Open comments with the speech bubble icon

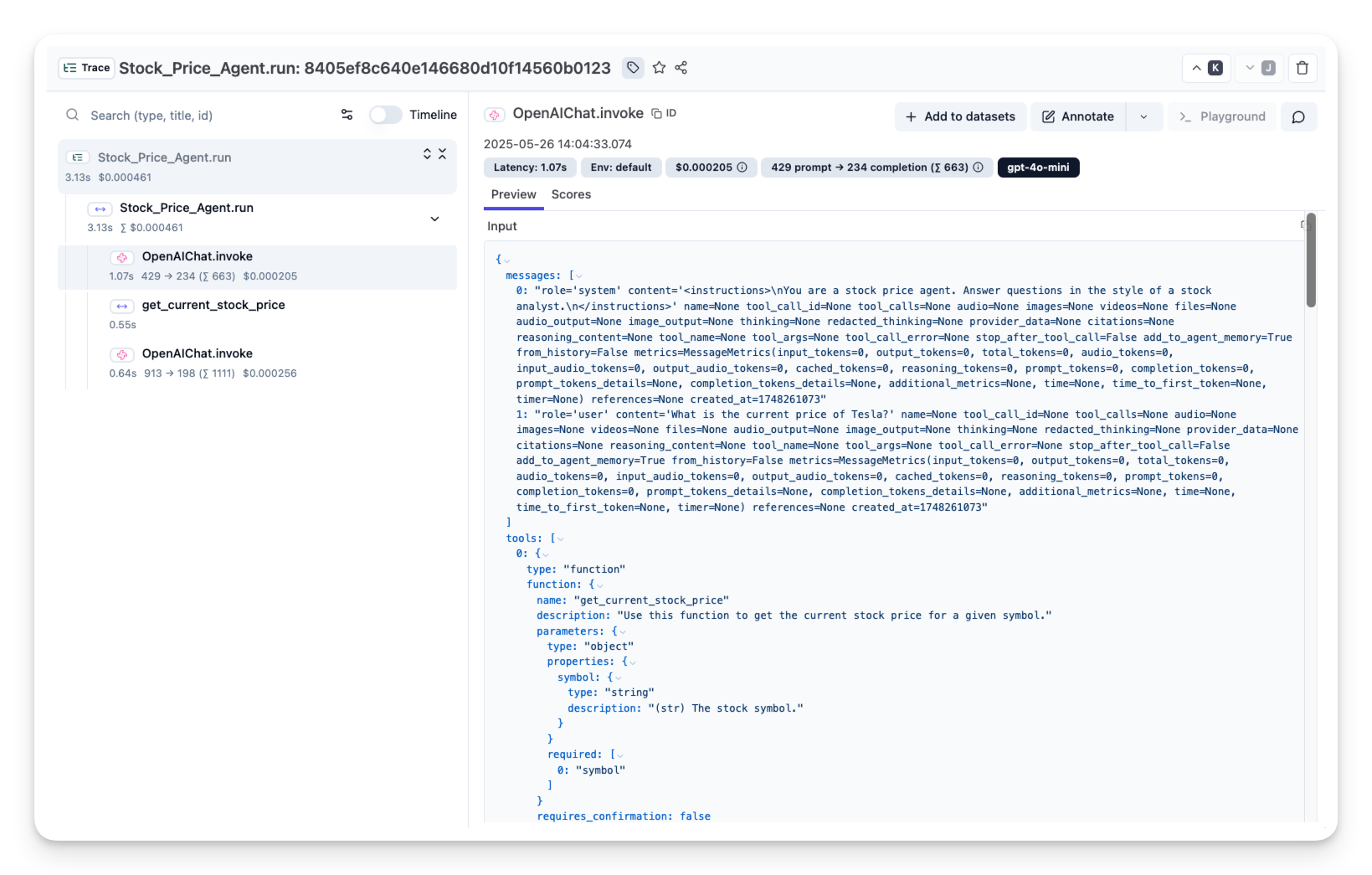(x=1298, y=116)
